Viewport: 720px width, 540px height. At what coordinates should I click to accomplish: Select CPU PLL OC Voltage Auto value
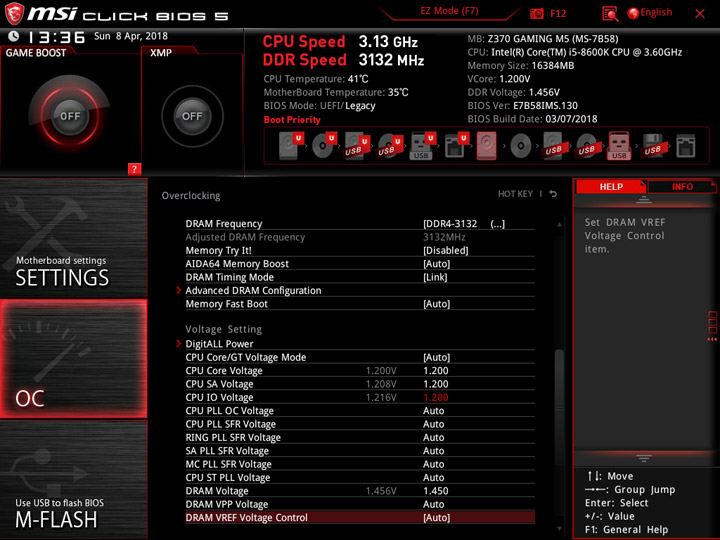[433, 411]
